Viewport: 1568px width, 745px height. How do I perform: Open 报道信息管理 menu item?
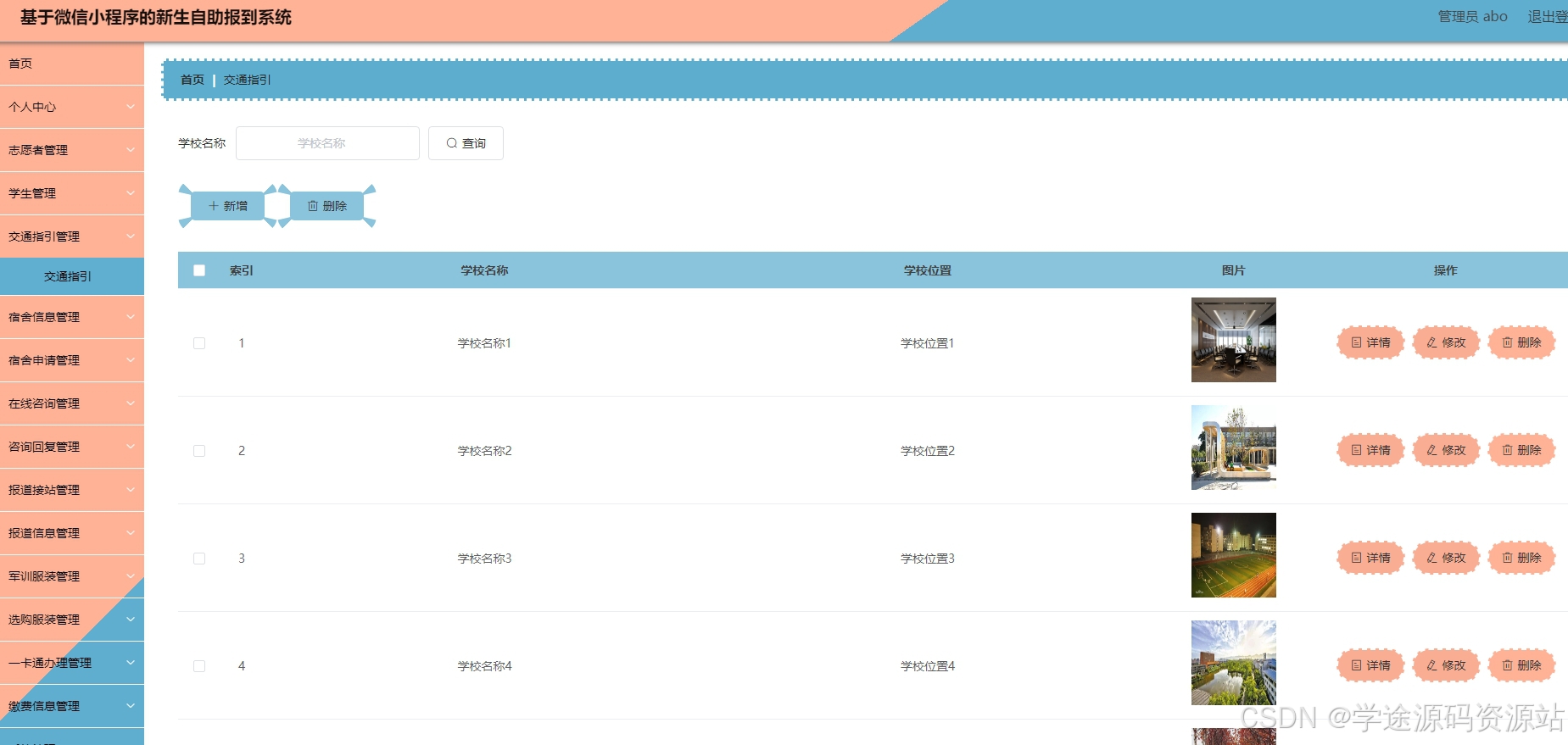(72, 533)
